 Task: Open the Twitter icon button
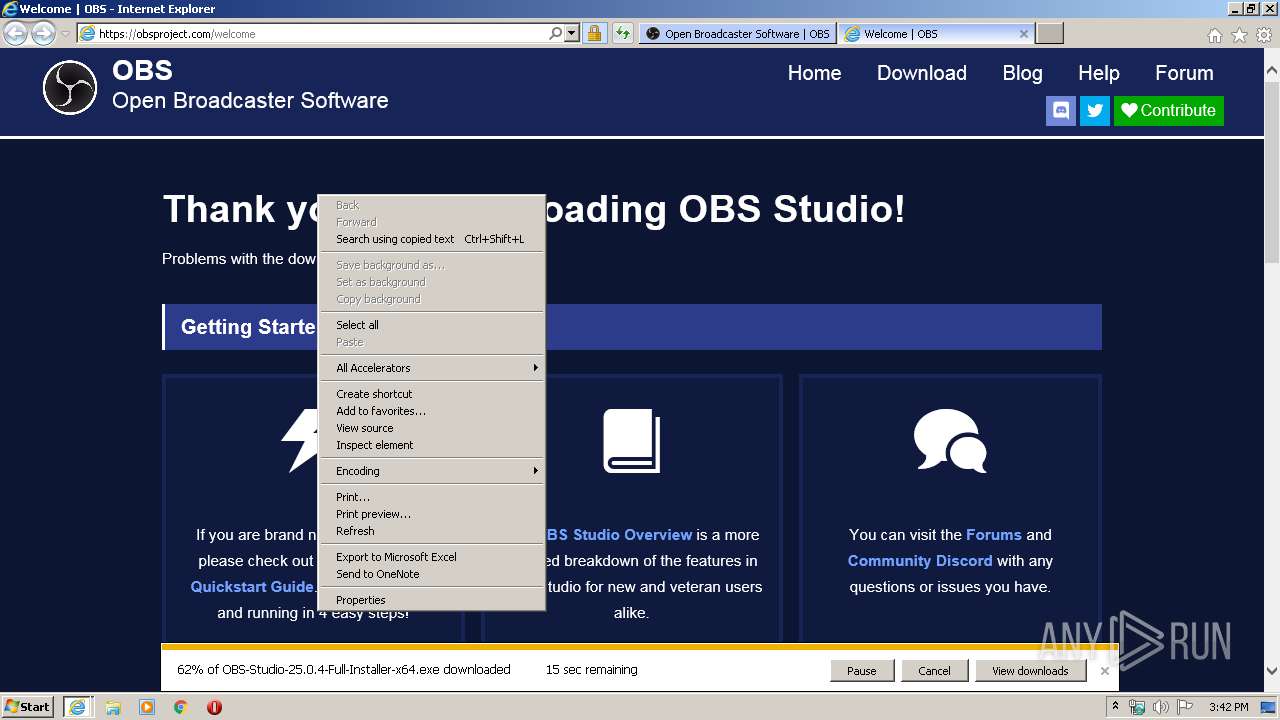(x=1095, y=111)
